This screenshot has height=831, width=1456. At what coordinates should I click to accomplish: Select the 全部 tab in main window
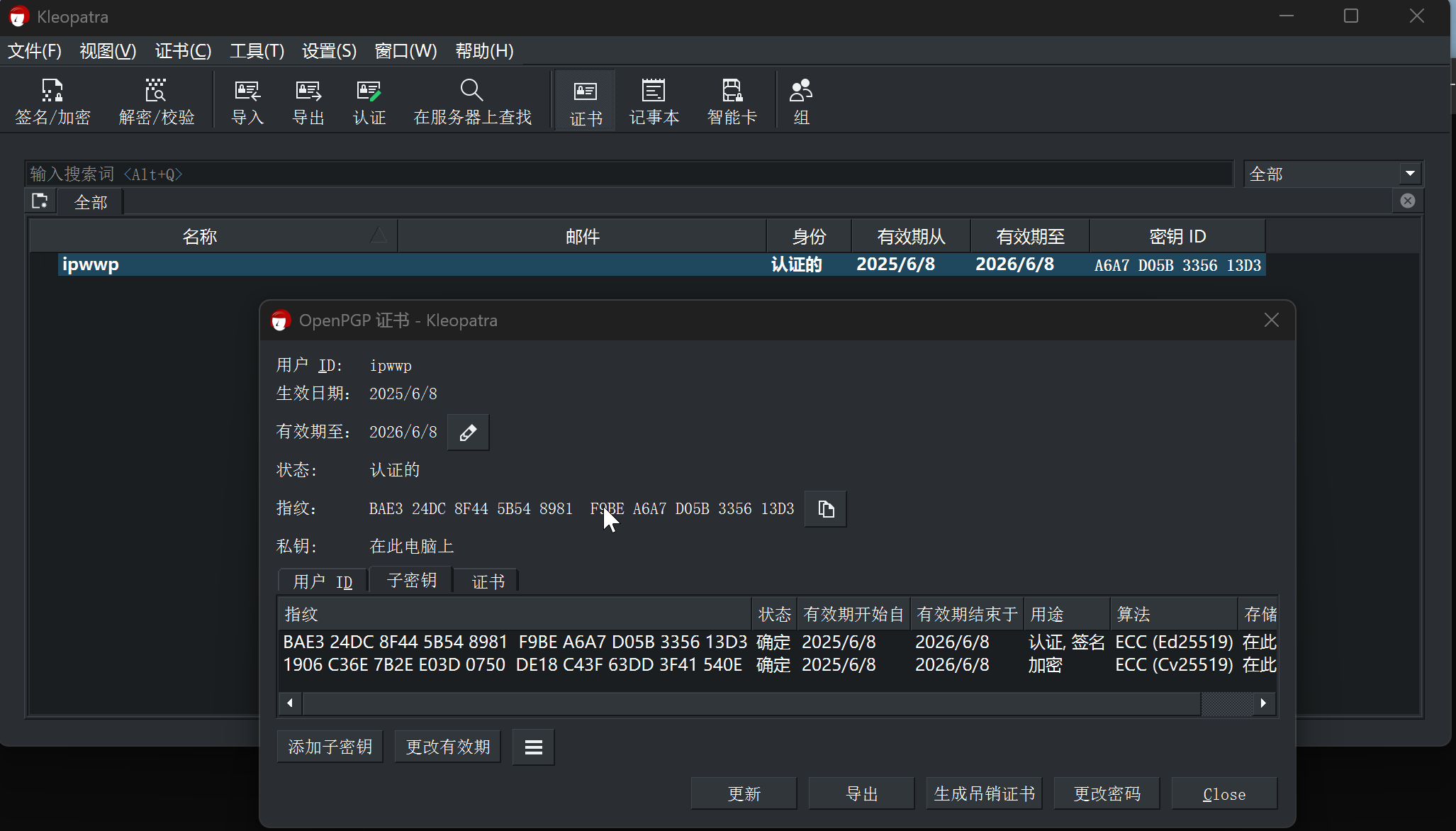[x=91, y=203]
